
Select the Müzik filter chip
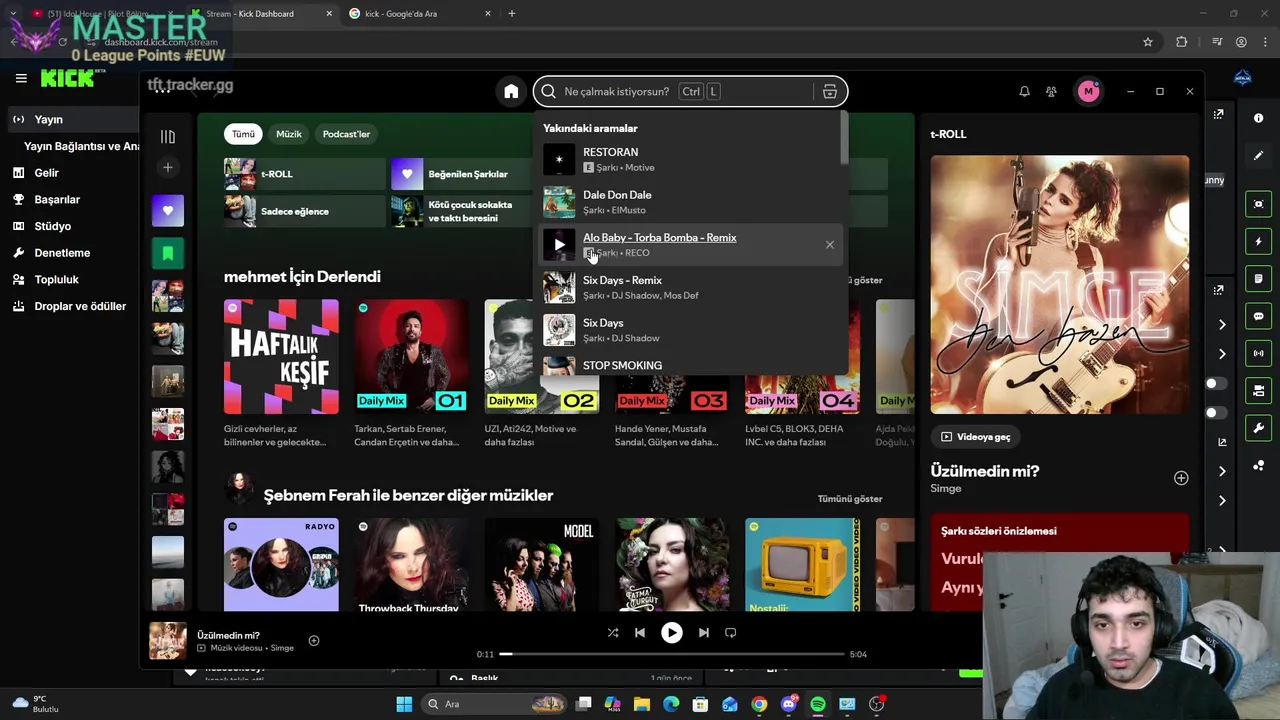(x=289, y=134)
